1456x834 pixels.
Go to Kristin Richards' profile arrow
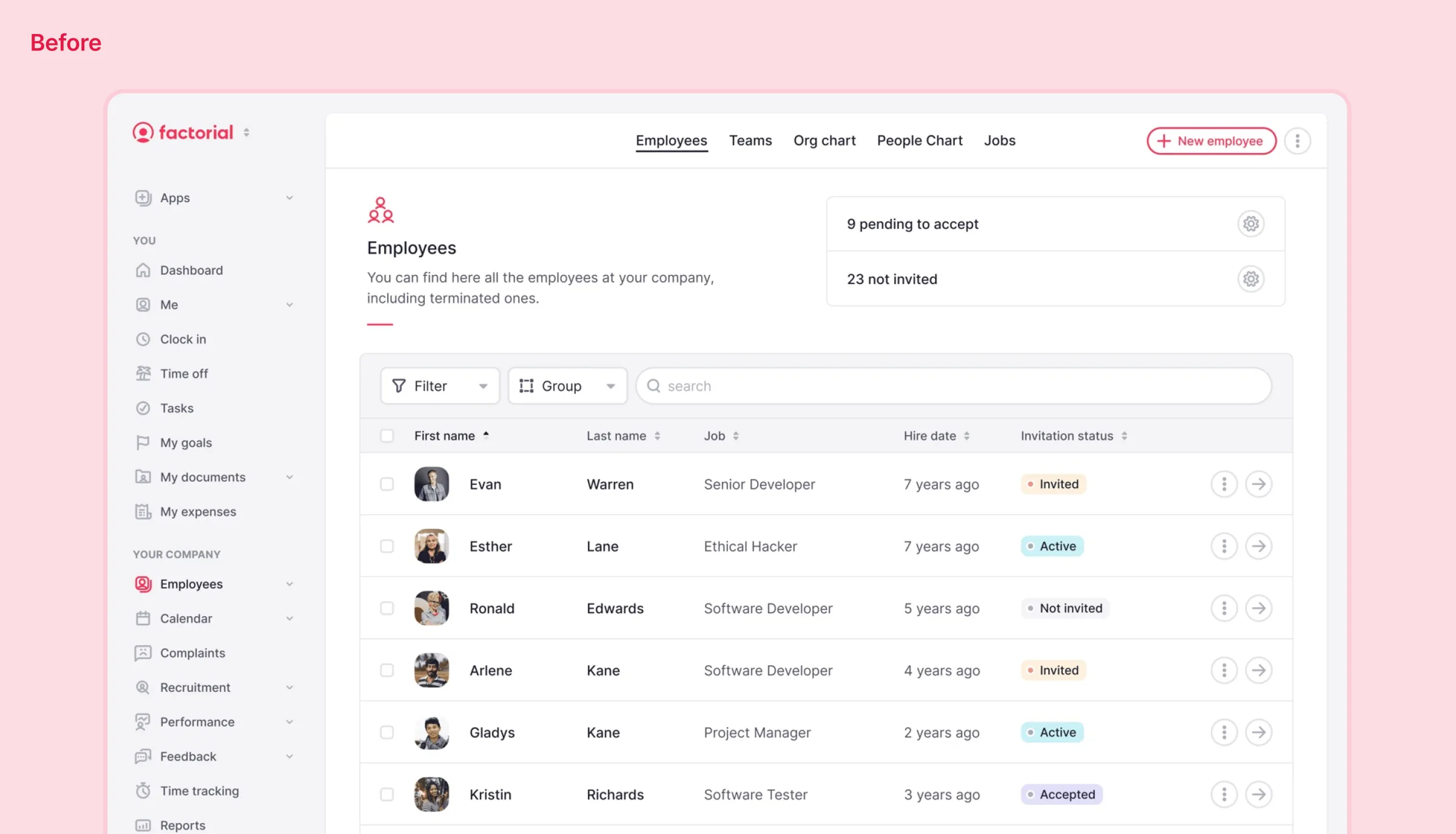[x=1259, y=795]
